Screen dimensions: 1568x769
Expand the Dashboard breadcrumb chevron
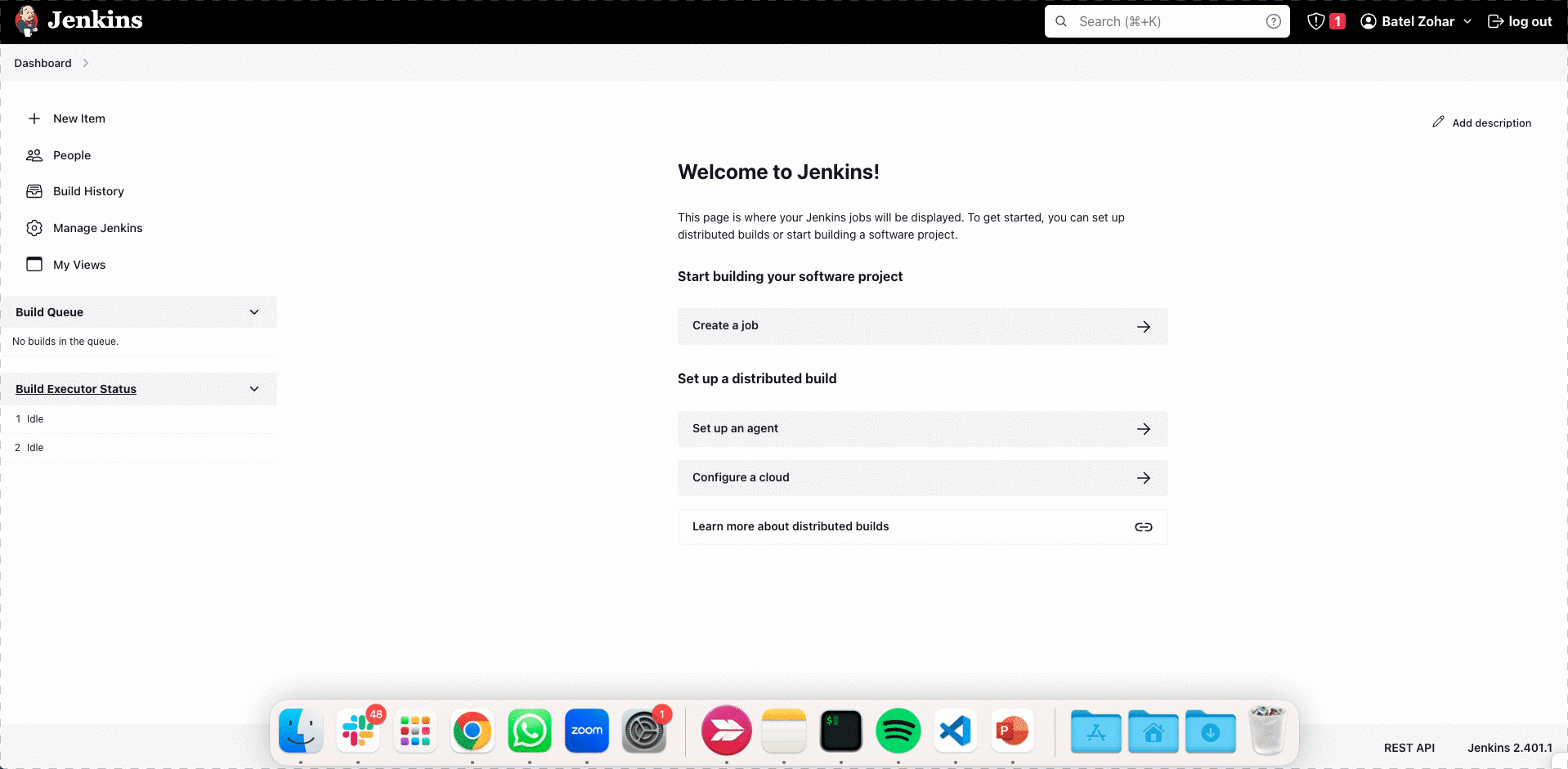point(85,63)
